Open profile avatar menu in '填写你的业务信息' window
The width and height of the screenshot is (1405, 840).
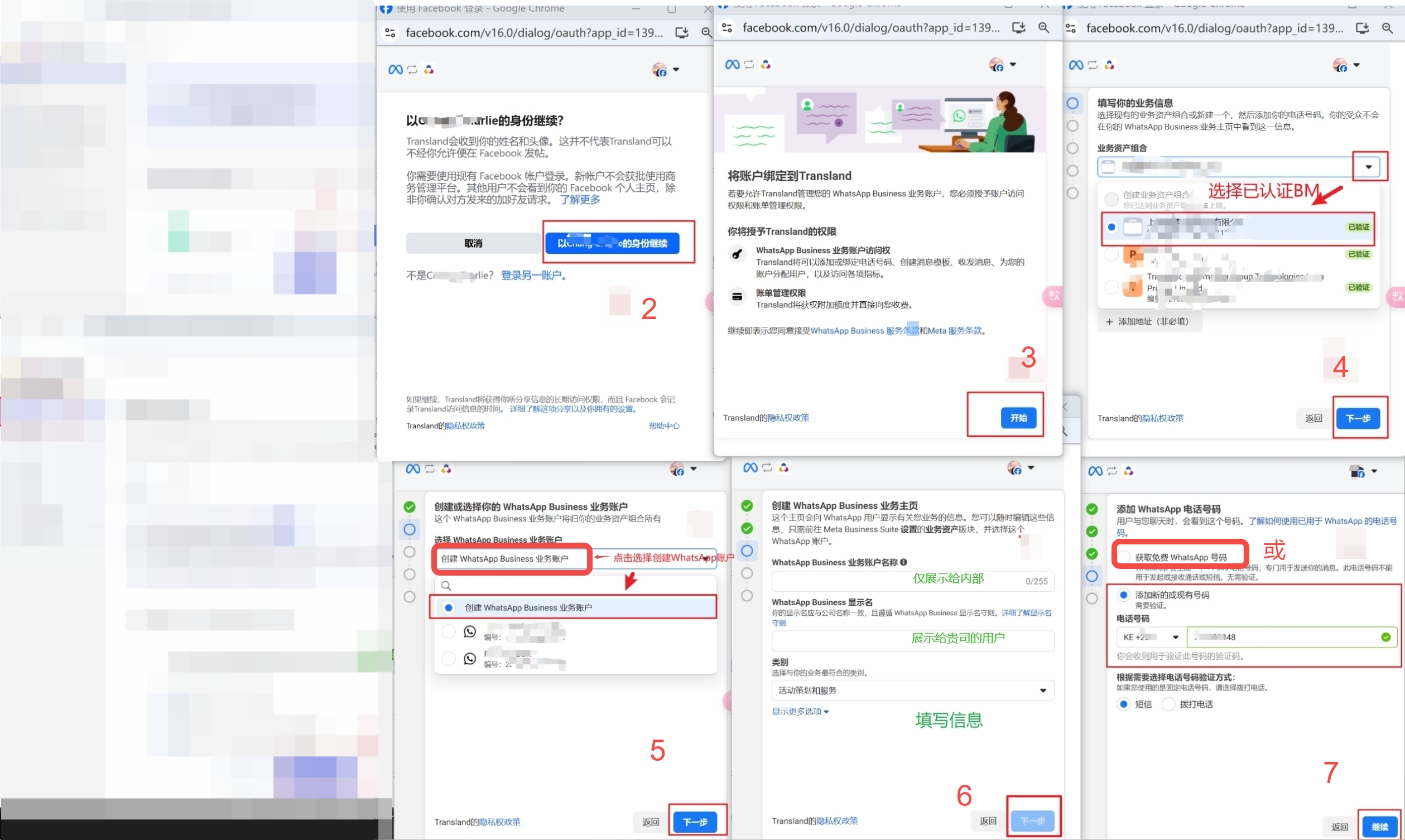tap(1346, 66)
